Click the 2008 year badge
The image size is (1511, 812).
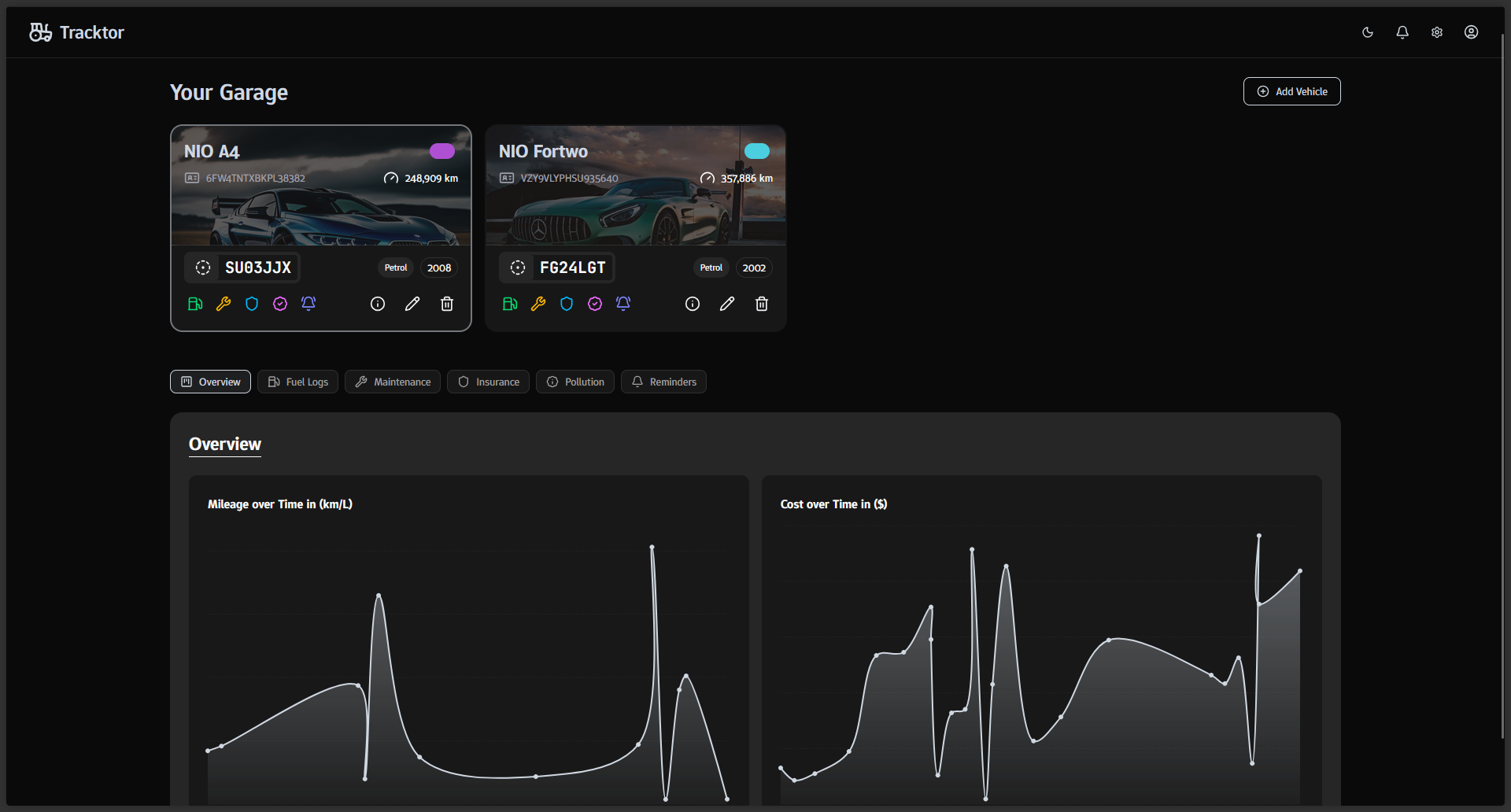coord(439,268)
